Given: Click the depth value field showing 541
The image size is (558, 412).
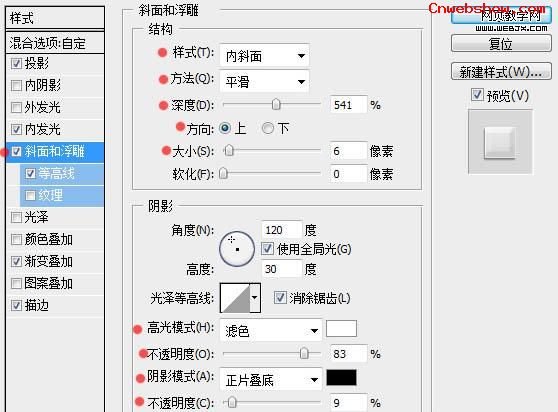Looking at the screenshot, I should coord(348,105).
